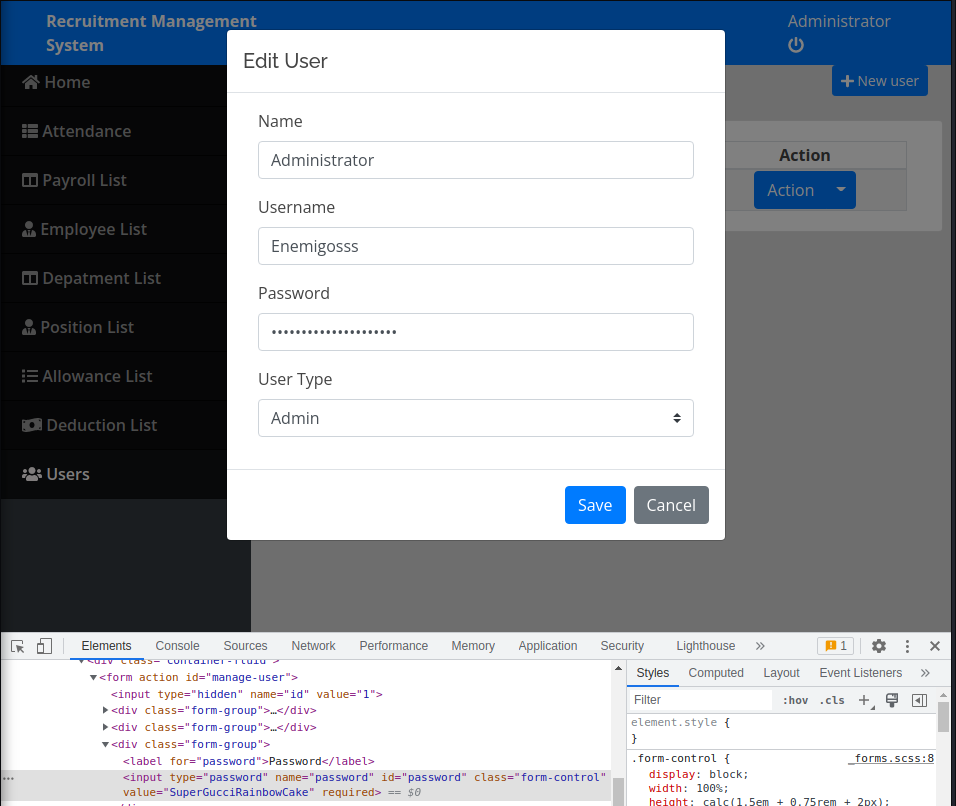Click the issues warning badge
Image resolution: width=956 pixels, height=806 pixels.
pyautogui.click(x=834, y=646)
